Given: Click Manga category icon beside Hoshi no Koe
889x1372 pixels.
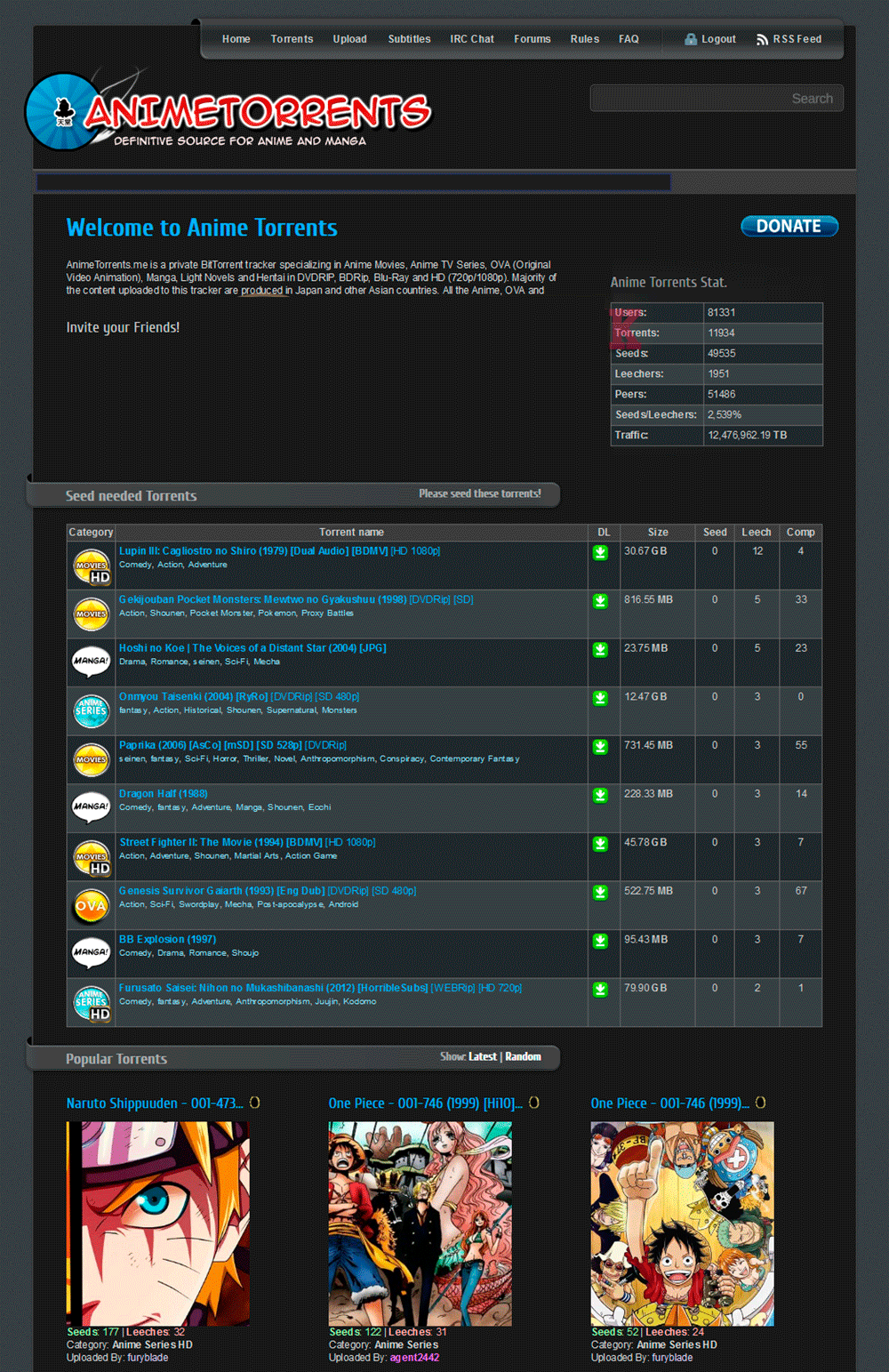Looking at the screenshot, I should point(91,662).
